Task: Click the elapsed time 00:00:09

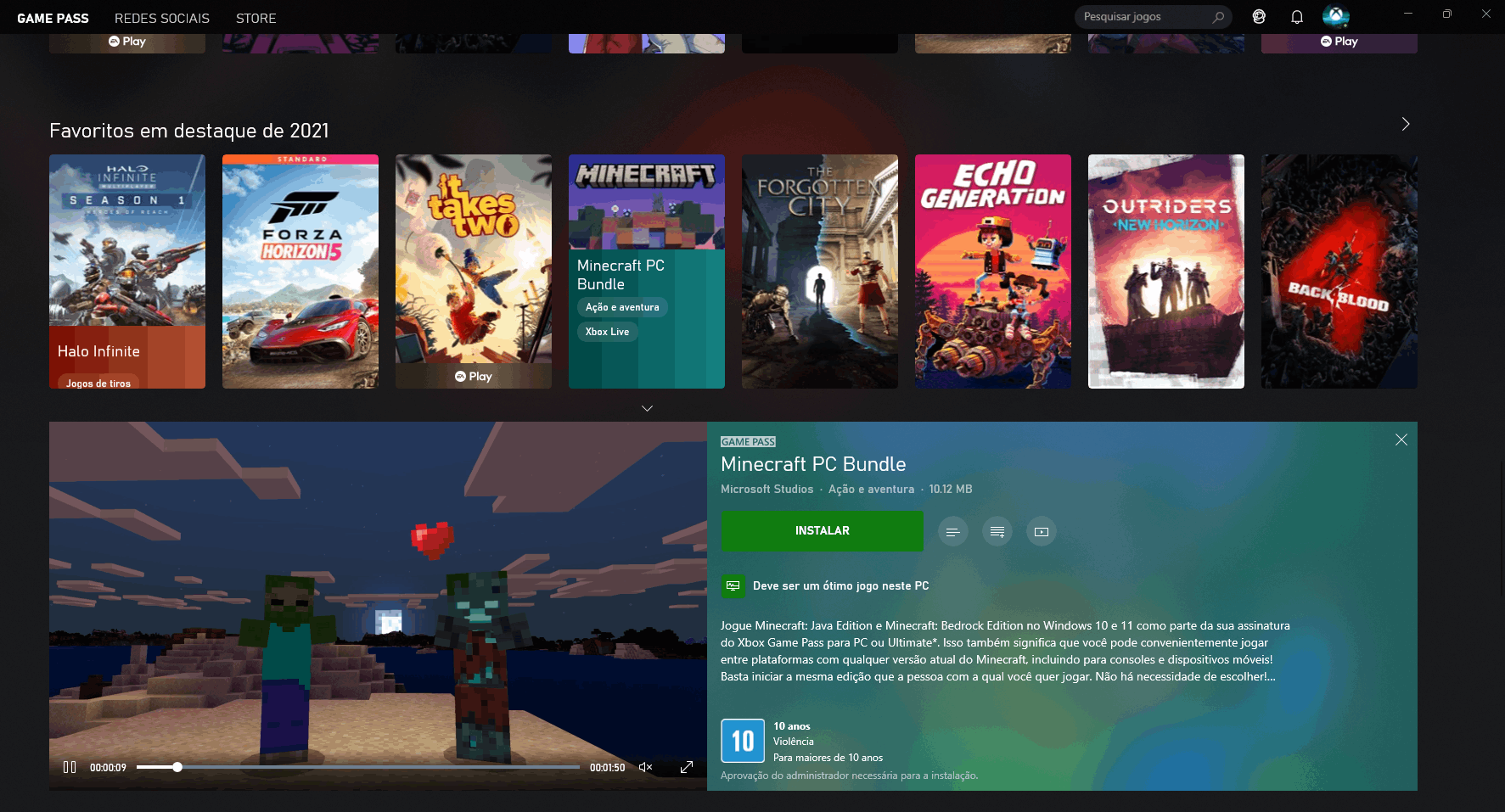Action: point(108,768)
